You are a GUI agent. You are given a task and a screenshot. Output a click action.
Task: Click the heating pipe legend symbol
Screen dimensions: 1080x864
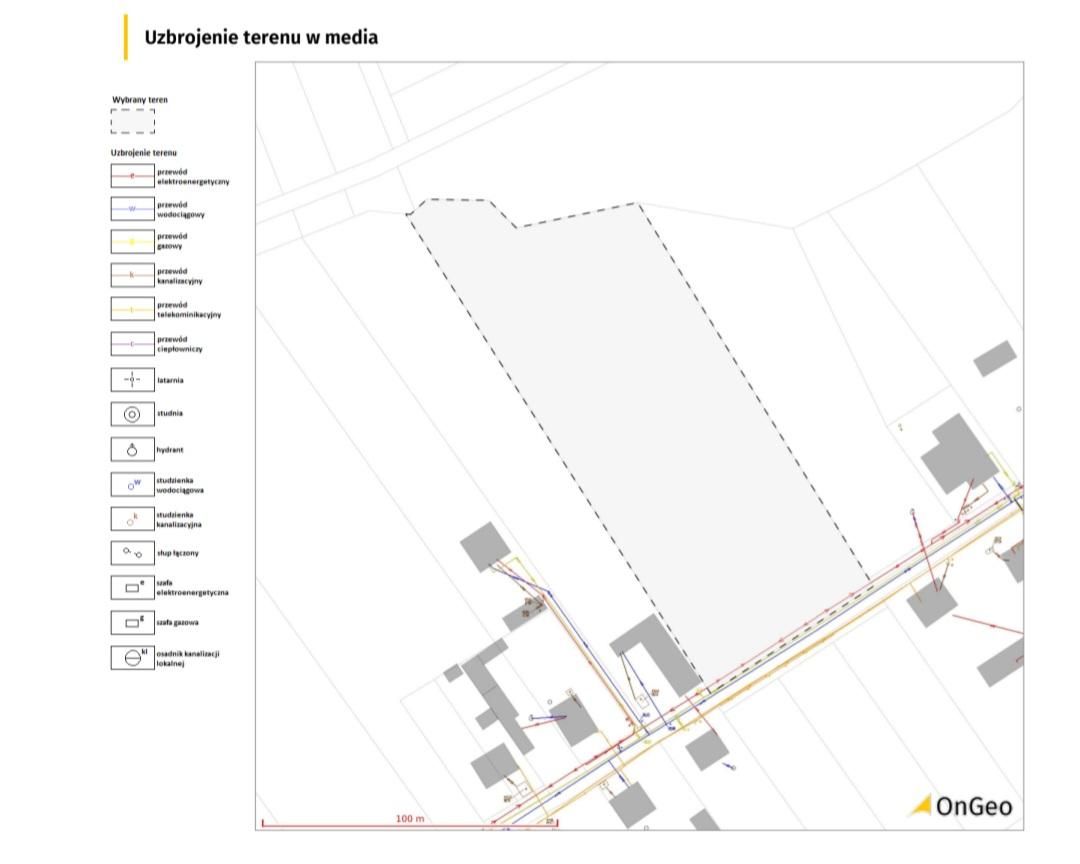point(132,344)
